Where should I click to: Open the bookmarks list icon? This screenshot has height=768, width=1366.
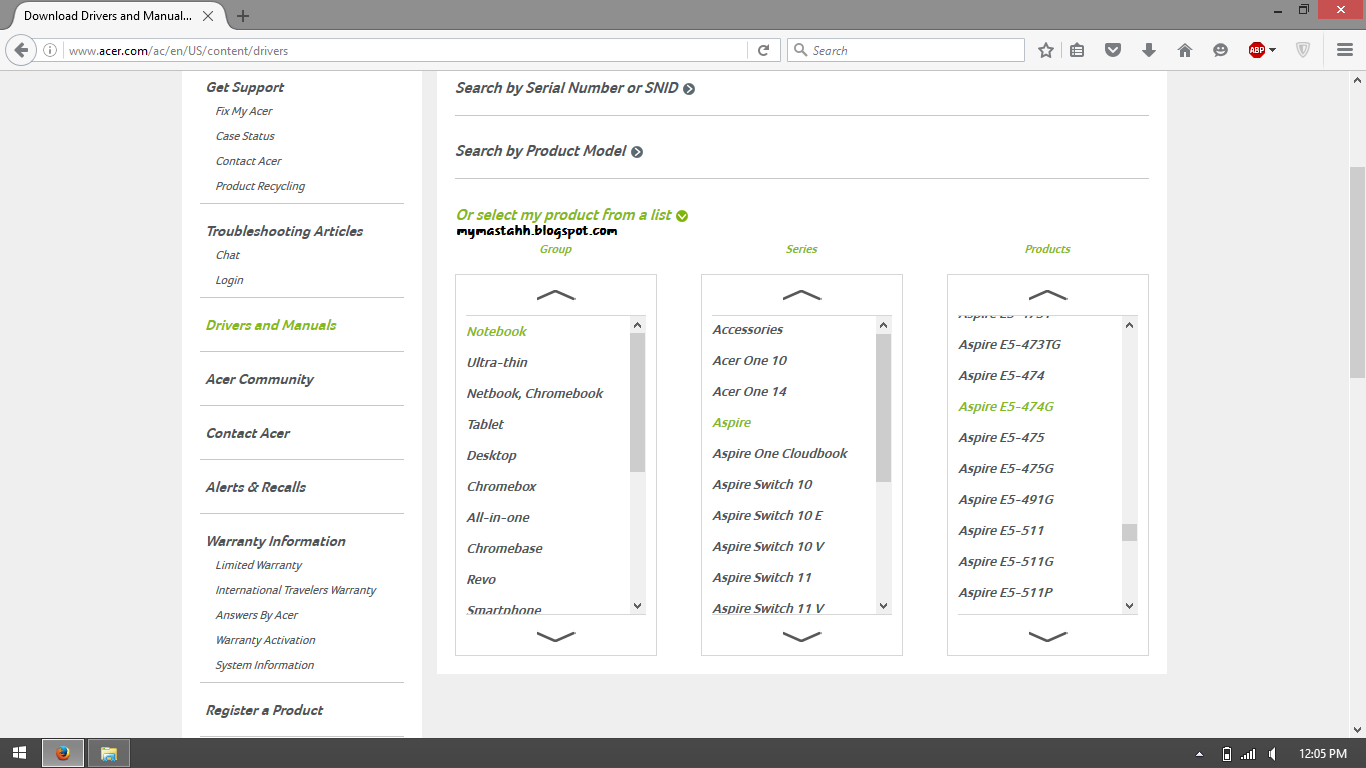tap(1077, 50)
